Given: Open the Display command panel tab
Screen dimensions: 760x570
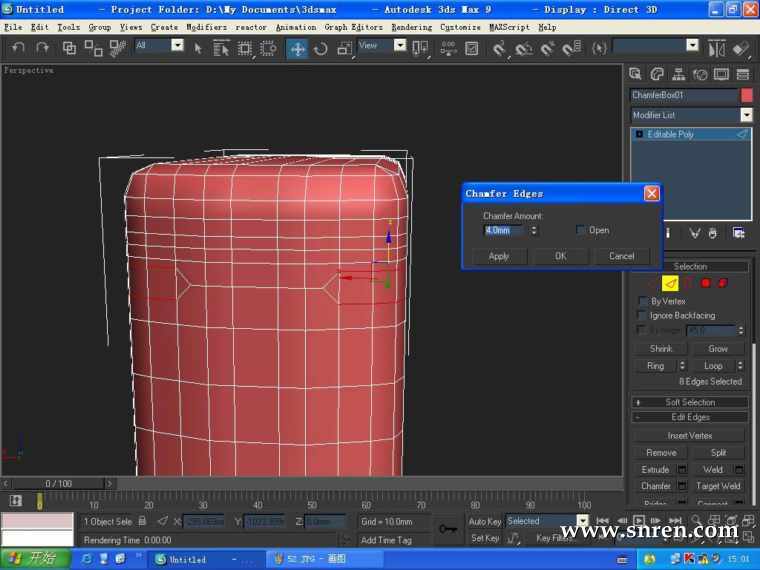Looking at the screenshot, I should click(x=721, y=74).
